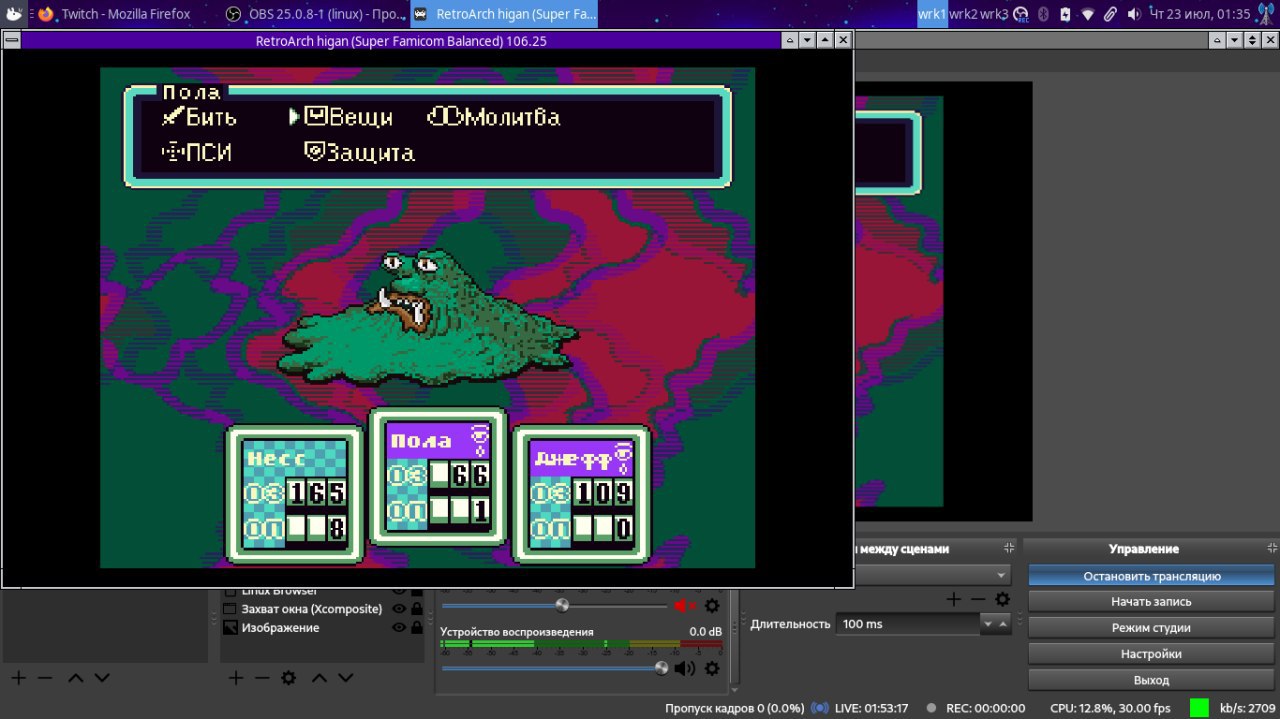Unmute the red muted speaker audio channel

[x=685, y=605]
